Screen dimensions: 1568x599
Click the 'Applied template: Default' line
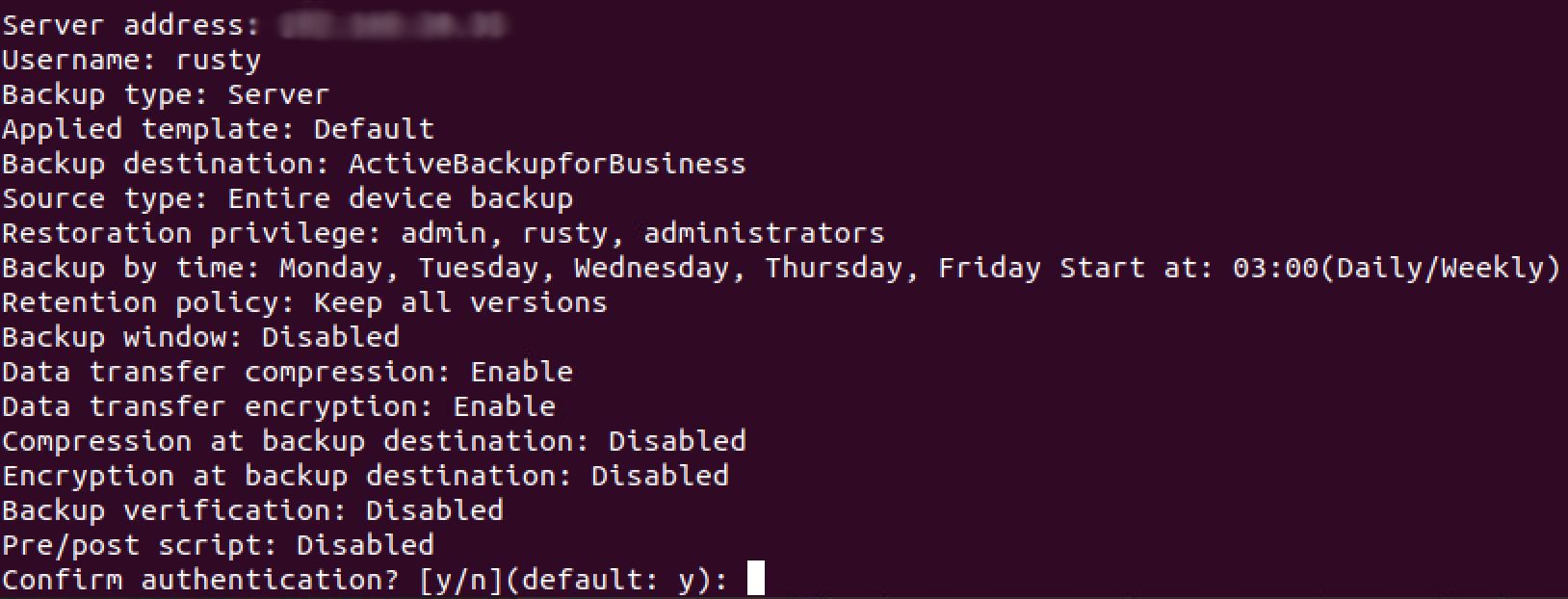pos(218,129)
